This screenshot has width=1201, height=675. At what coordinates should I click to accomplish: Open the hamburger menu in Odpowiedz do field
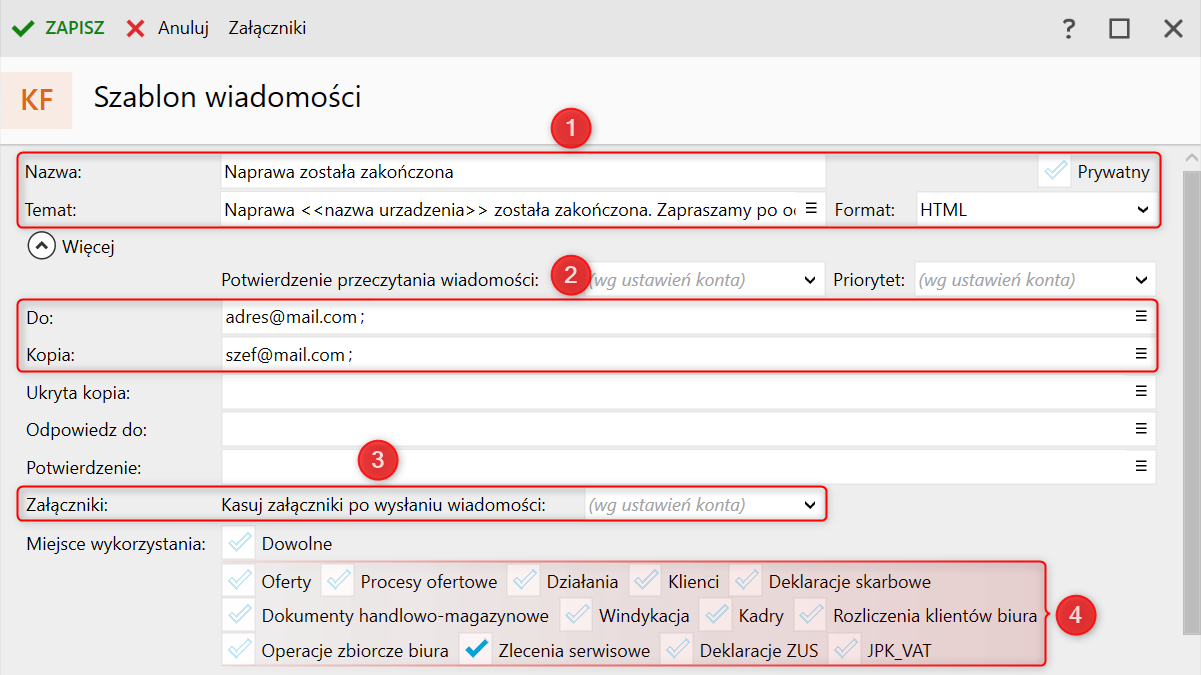coord(1141,428)
